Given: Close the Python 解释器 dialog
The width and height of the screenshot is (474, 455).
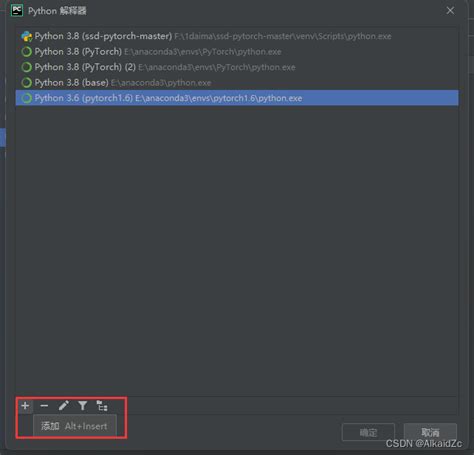Looking at the screenshot, I should 450,11.
